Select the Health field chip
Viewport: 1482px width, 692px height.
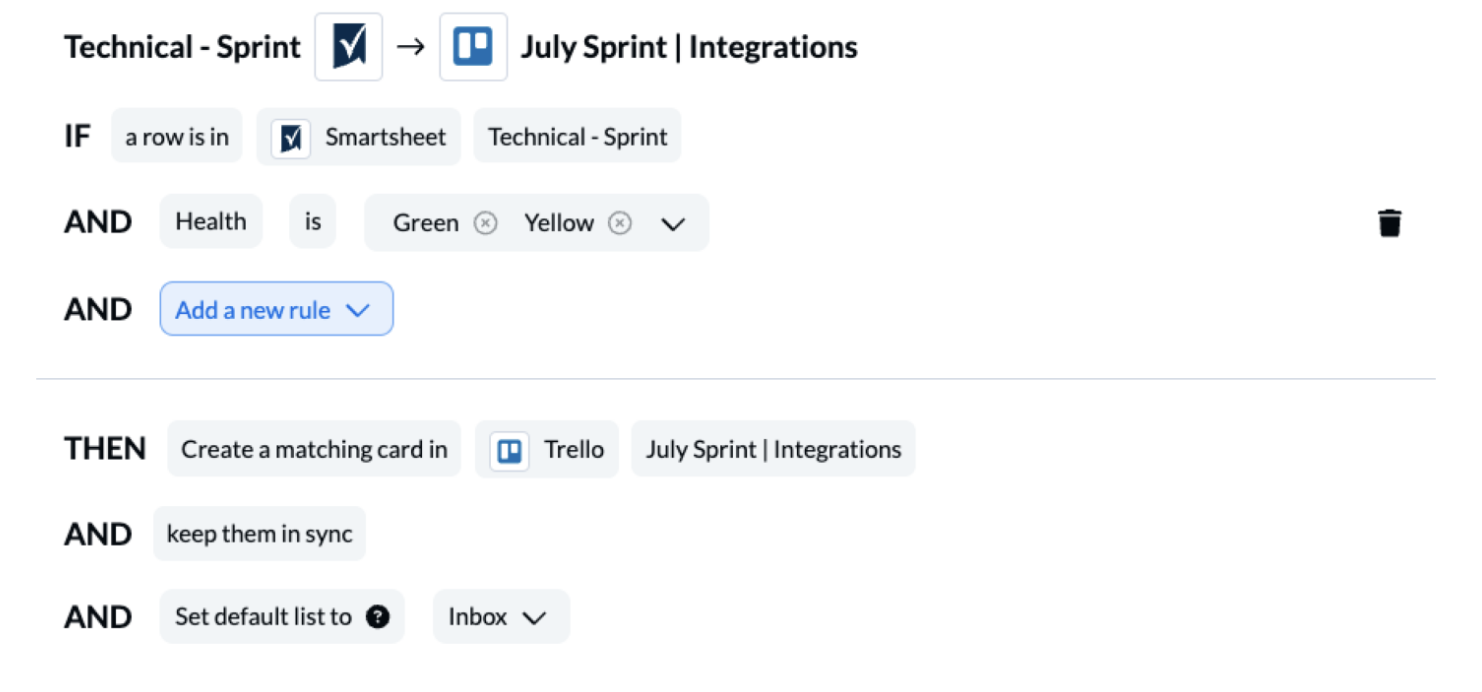tap(210, 221)
